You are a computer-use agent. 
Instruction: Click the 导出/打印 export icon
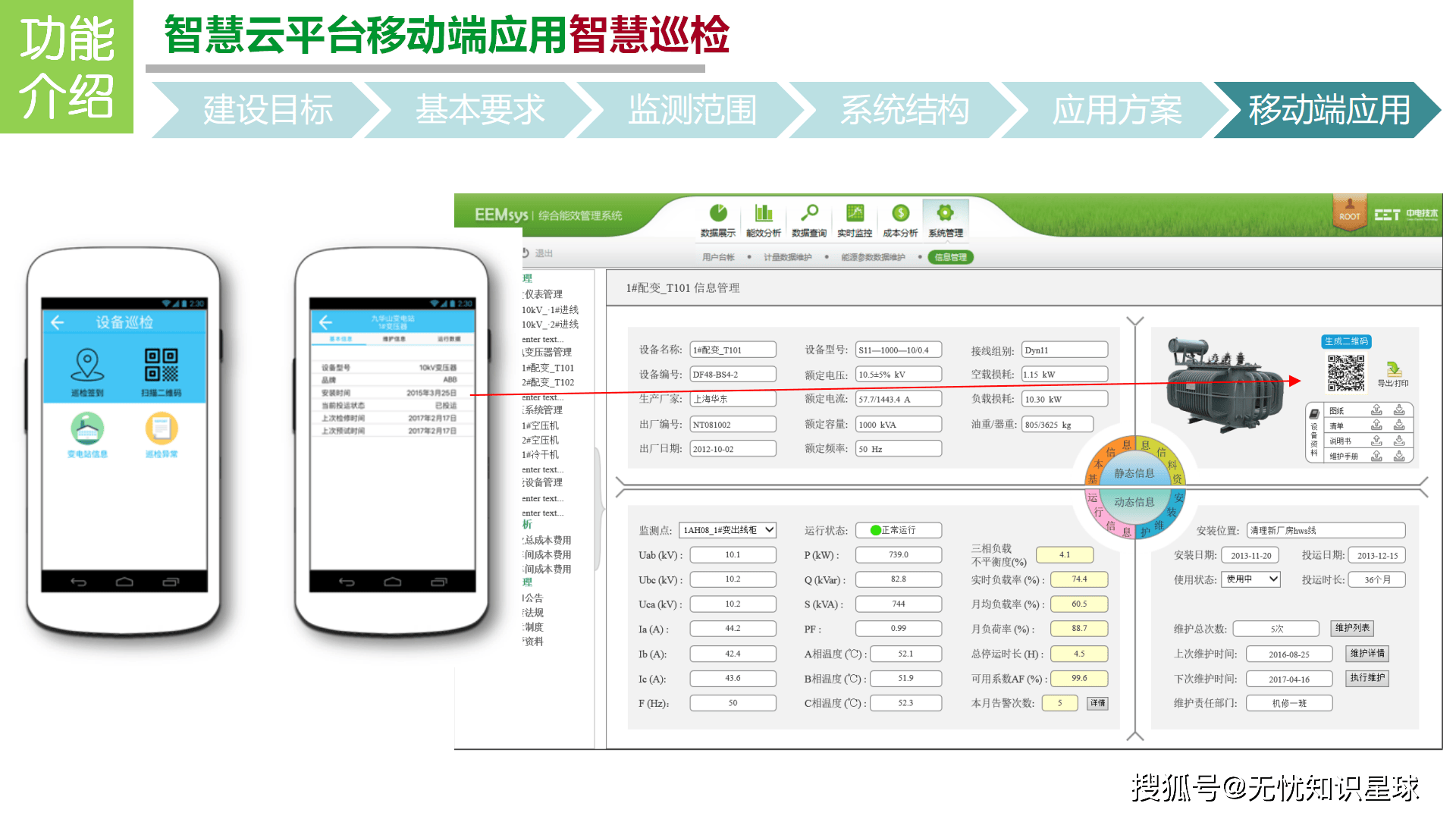coord(1393,371)
